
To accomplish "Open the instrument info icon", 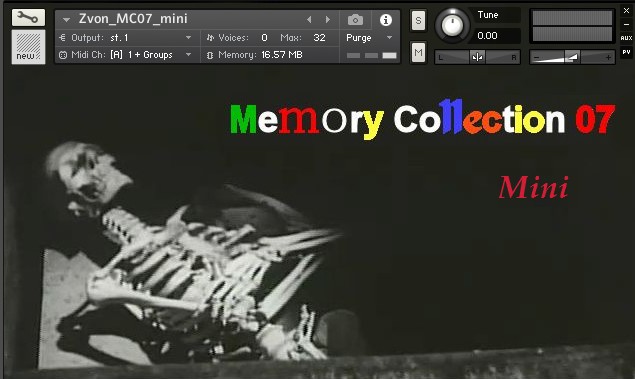I will 386,20.
